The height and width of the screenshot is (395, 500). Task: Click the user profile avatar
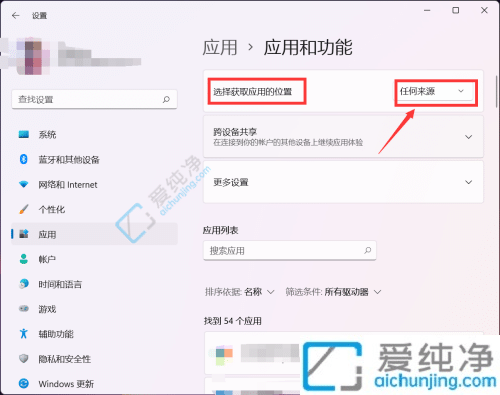point(33,57)
